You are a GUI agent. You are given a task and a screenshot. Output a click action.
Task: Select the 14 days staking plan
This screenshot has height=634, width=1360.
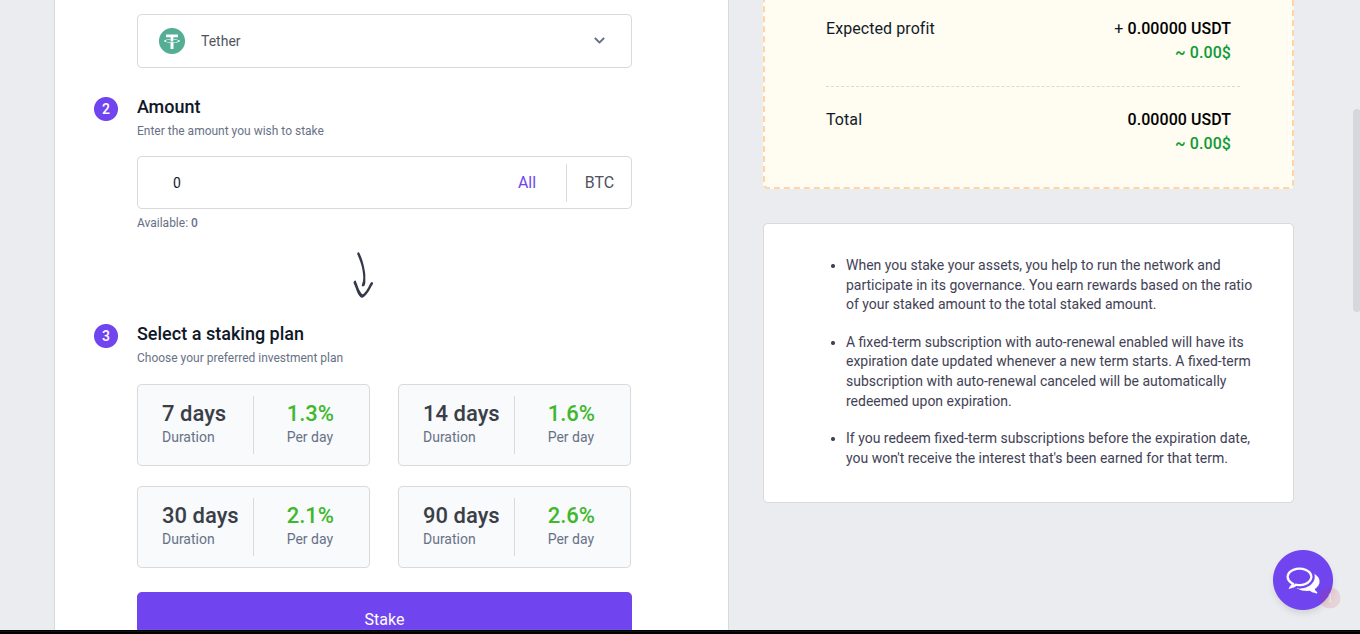[514, 425]
